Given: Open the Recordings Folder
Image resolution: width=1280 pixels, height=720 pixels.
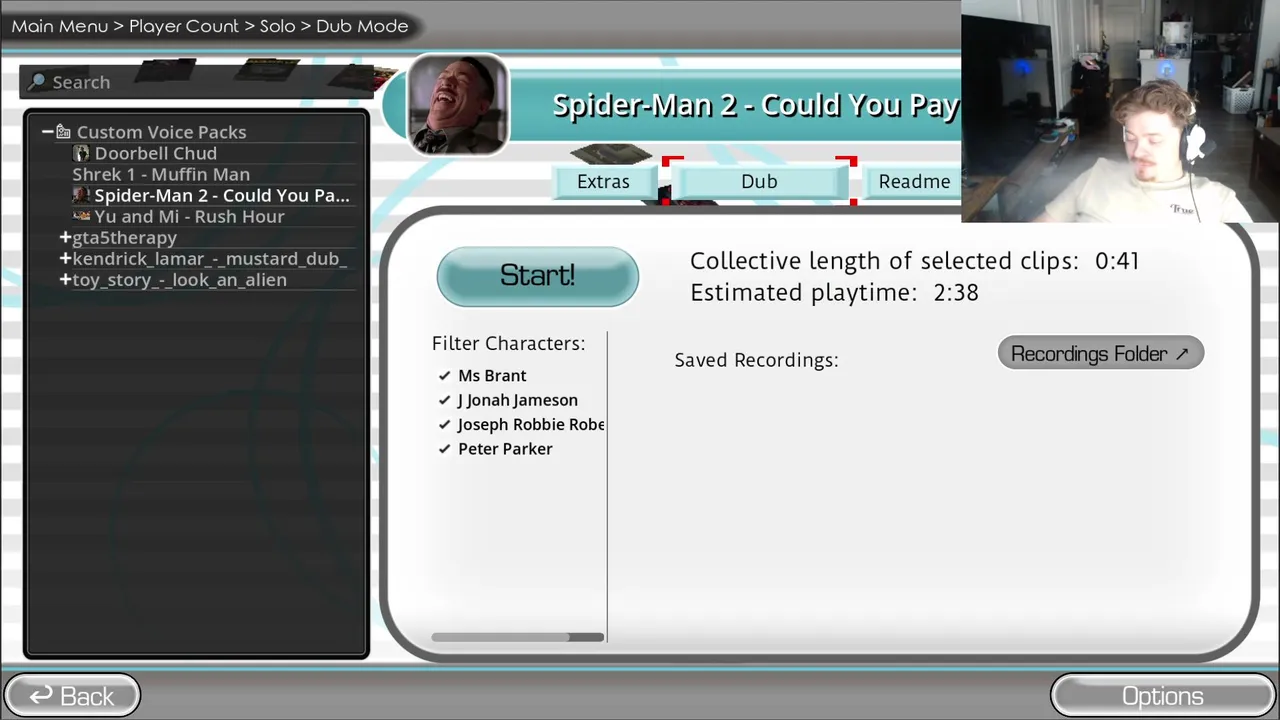Looking at the screenshot, I should tap(1100, 353).
